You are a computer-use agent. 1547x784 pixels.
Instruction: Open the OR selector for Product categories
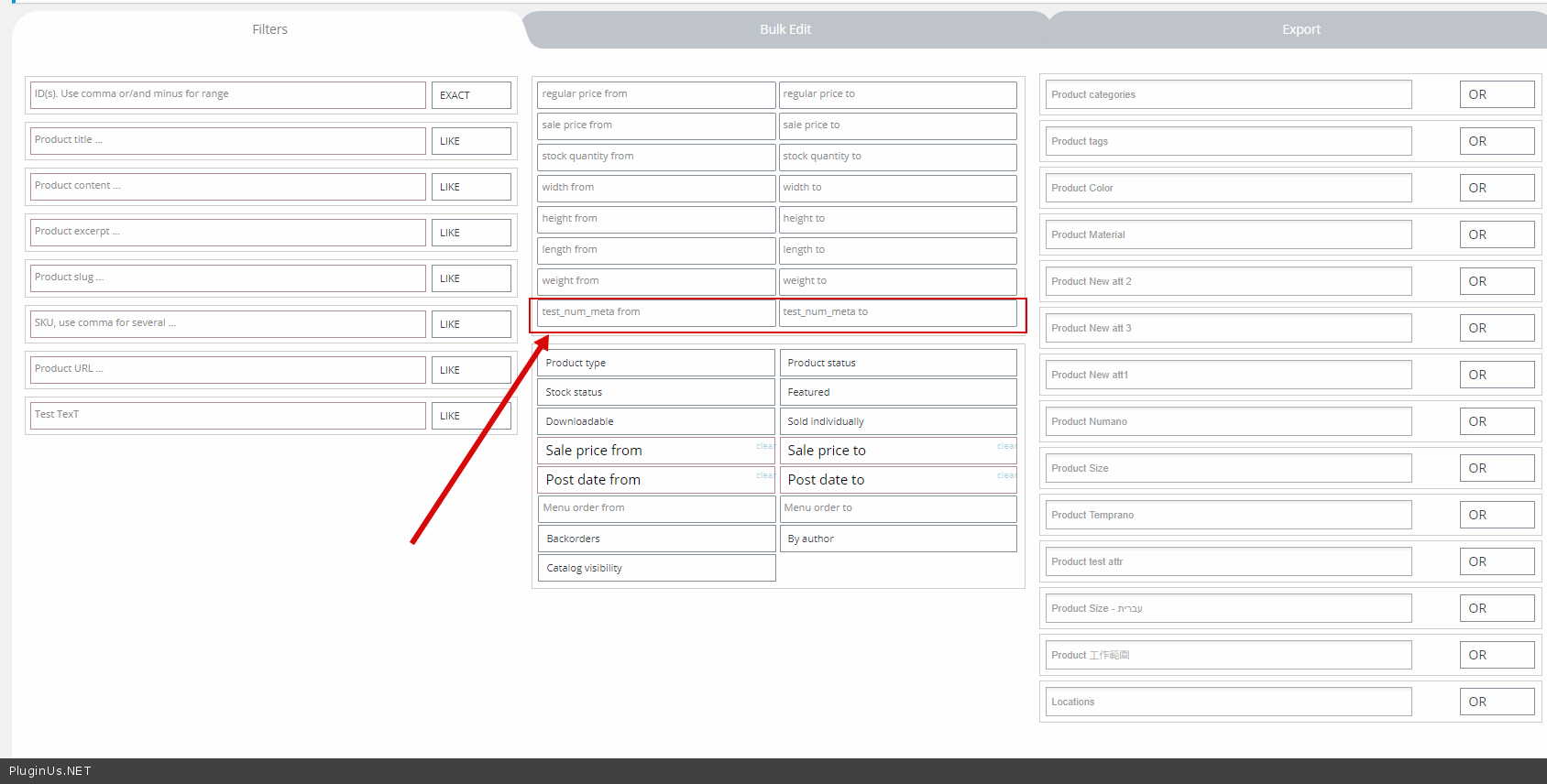[1496, 94]
